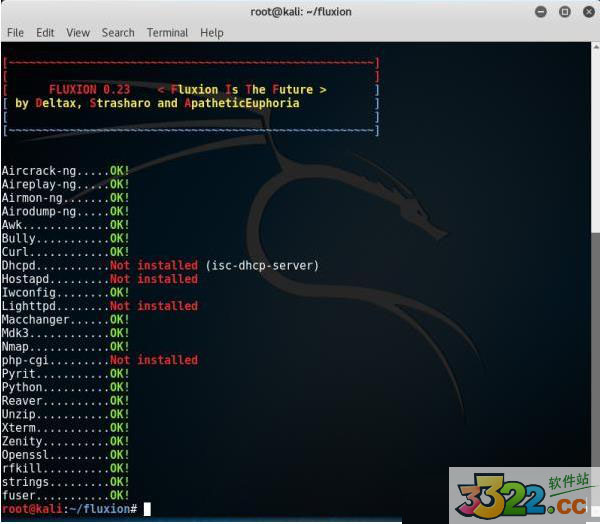Click the Airodump-ng OK line
This screenshot has height=524, width=600.
pos(65,211)
